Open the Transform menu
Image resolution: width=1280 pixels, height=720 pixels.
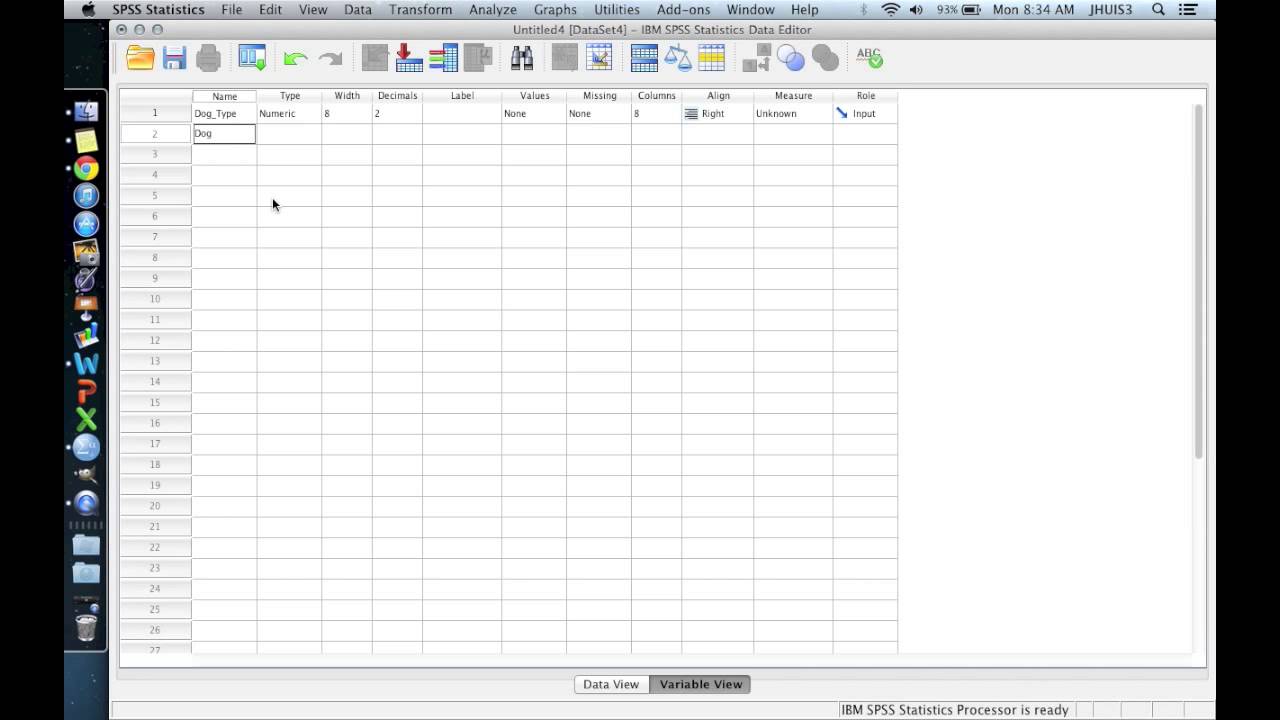pos(420,9)
